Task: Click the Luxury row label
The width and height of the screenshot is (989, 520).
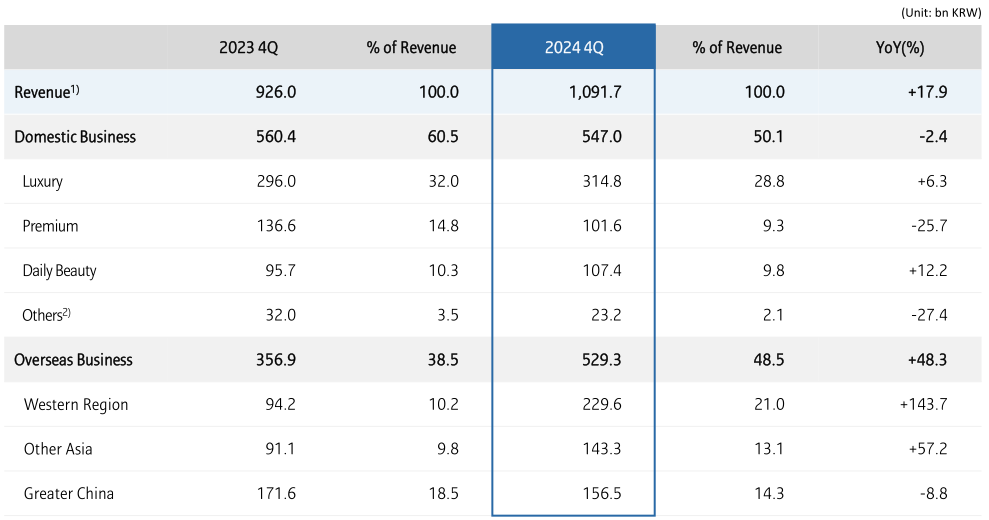Action: pos(42,182)
